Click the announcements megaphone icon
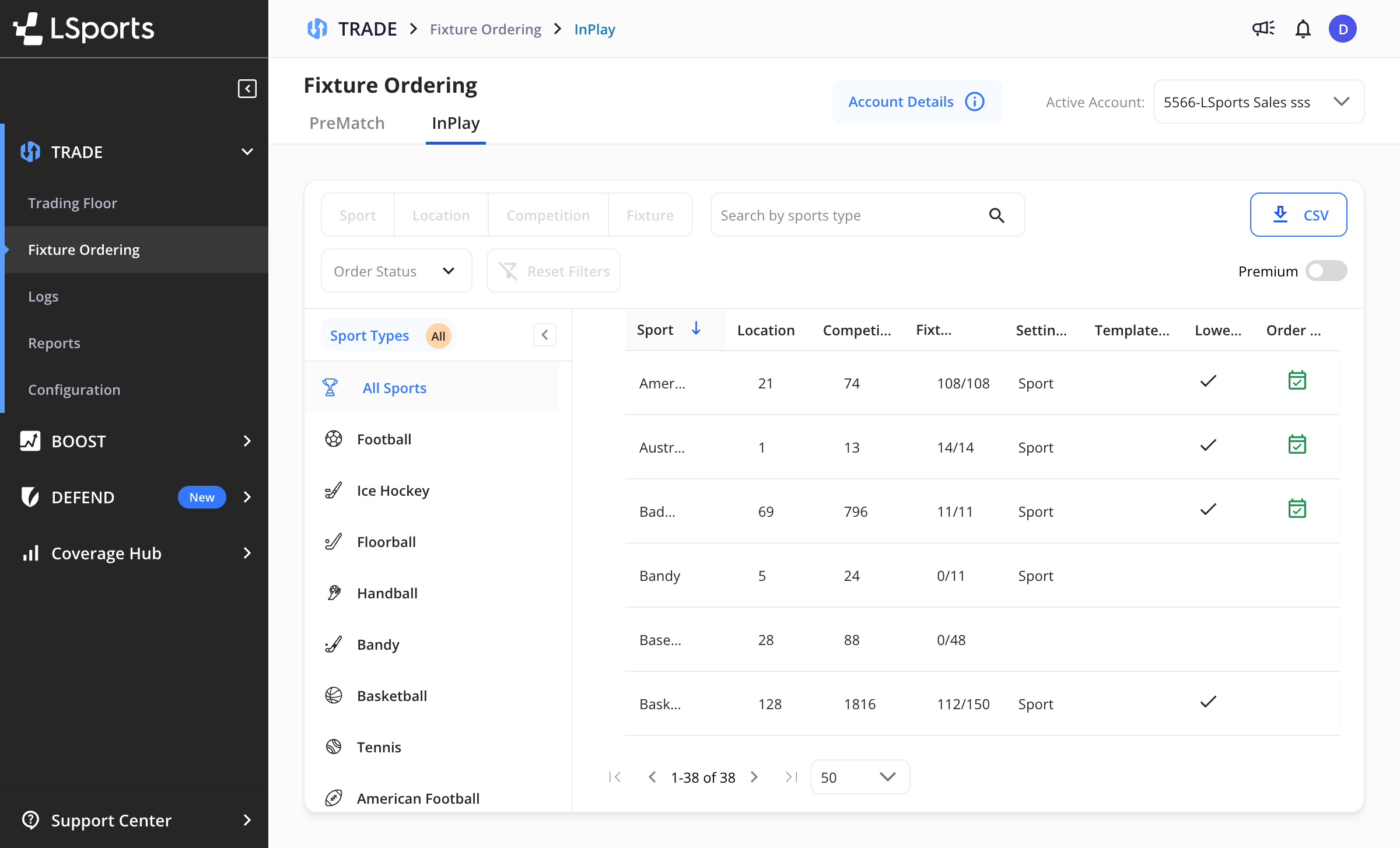The height and width of the screenshot is (848, 1400). pyautogui.click(x=1262, y=28)
